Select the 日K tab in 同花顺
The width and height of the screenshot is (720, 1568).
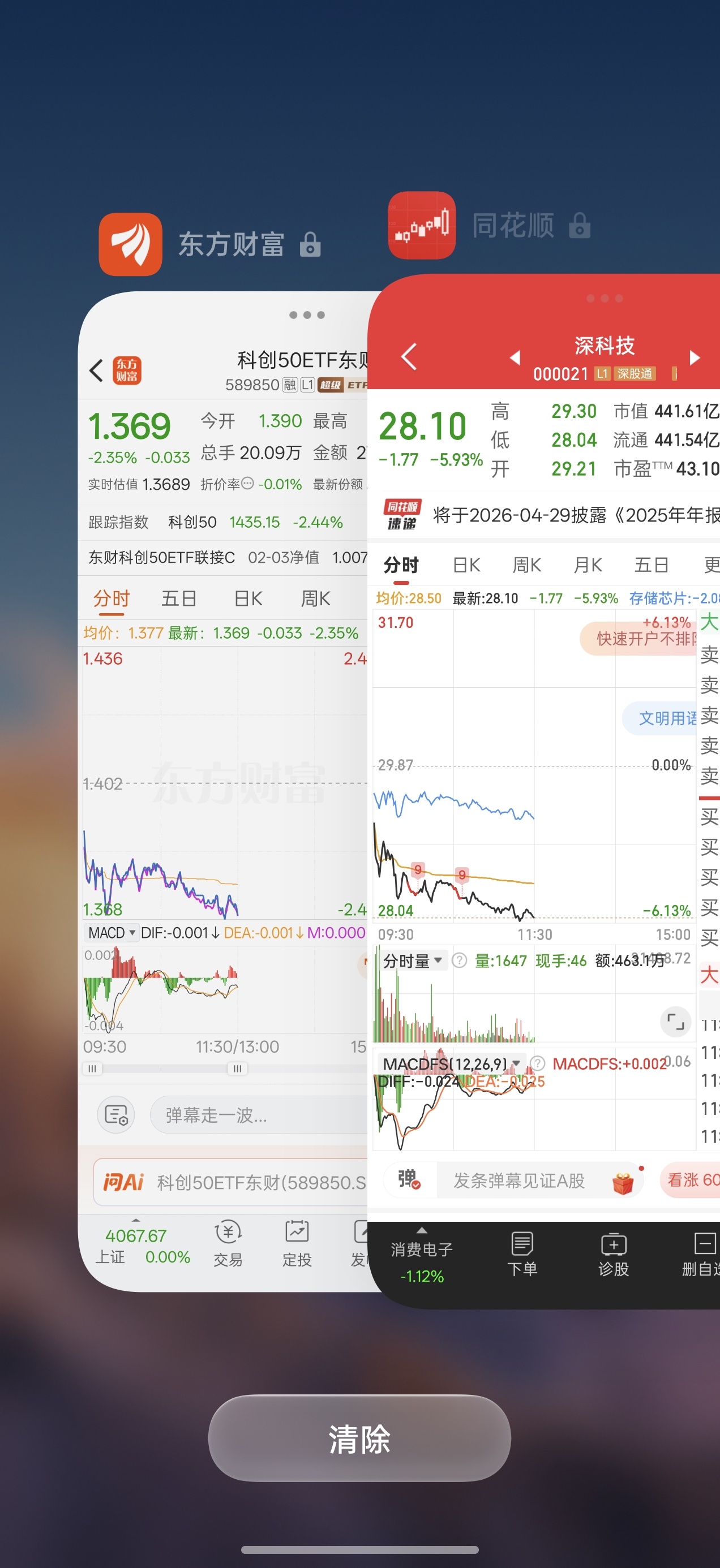pyautogui.click(x=466, y=565)
